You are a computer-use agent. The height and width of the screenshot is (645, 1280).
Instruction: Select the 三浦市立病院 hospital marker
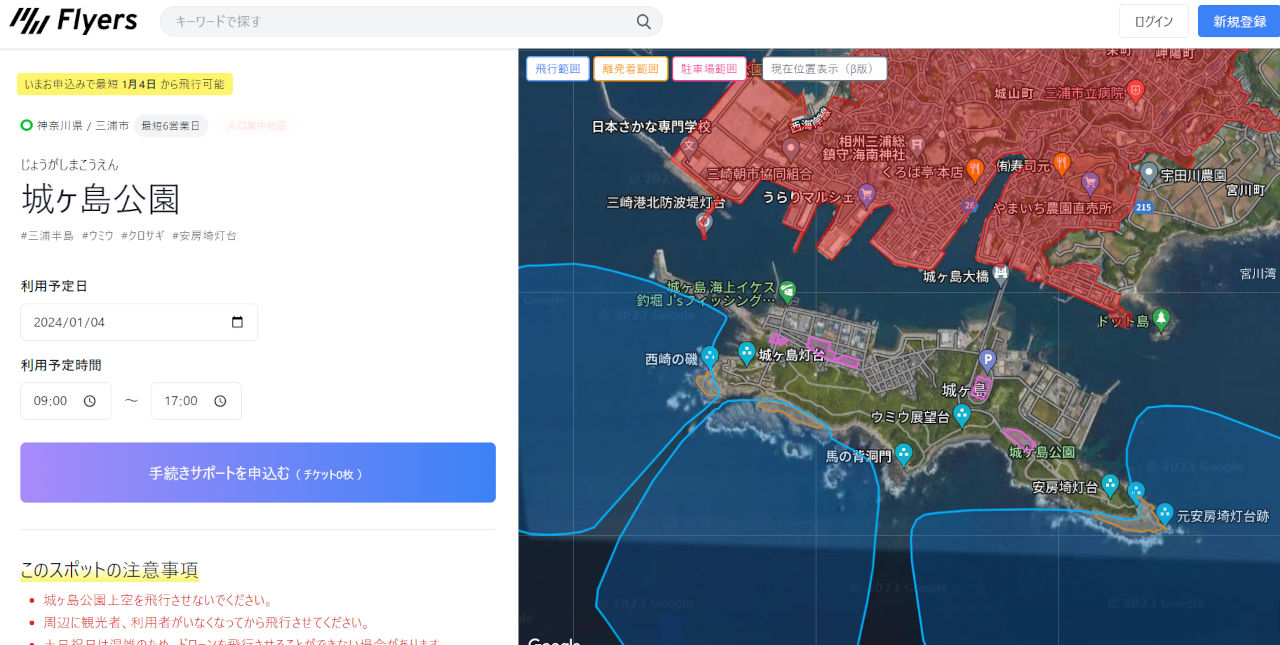(1135, 91)
